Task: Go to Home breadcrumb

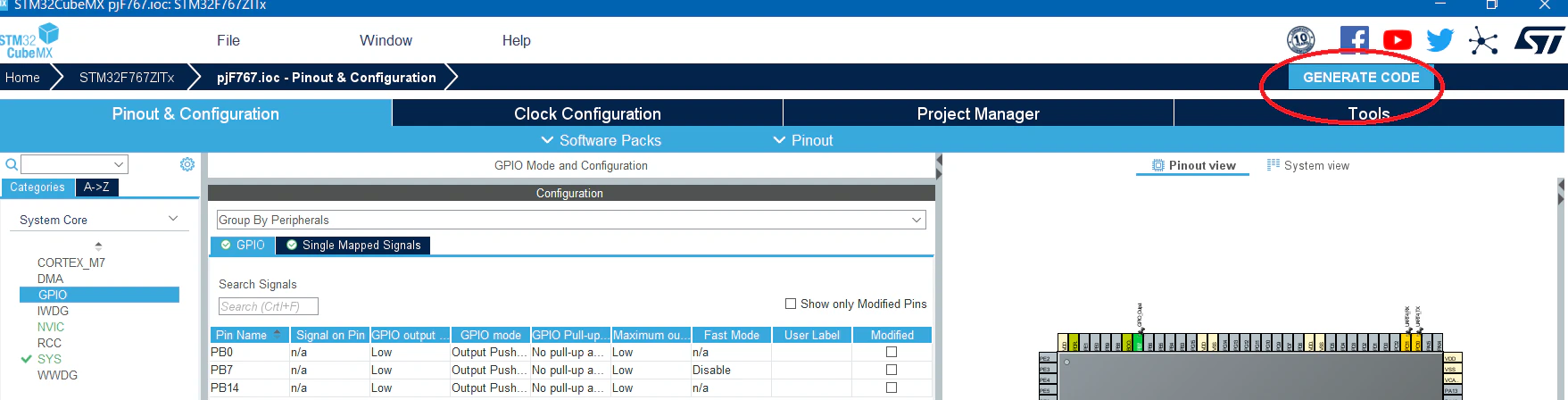Action: coord(22,78)
